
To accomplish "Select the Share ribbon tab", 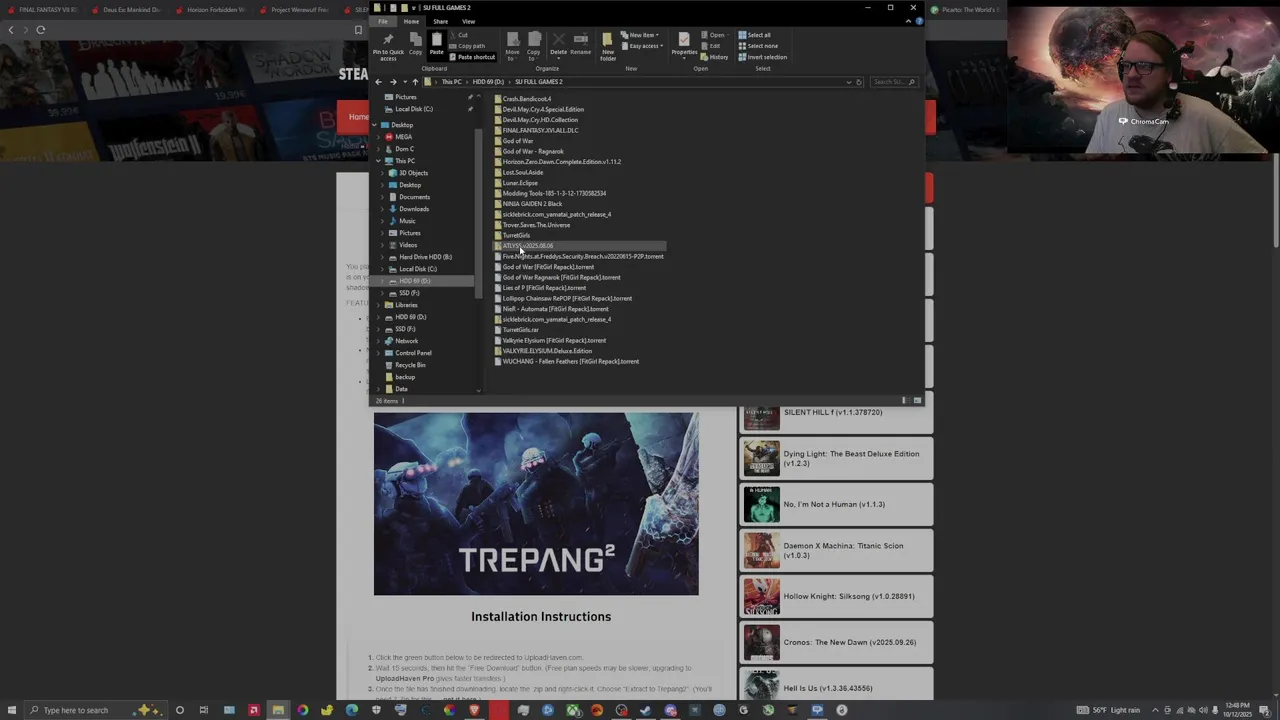I will [440, 21].
